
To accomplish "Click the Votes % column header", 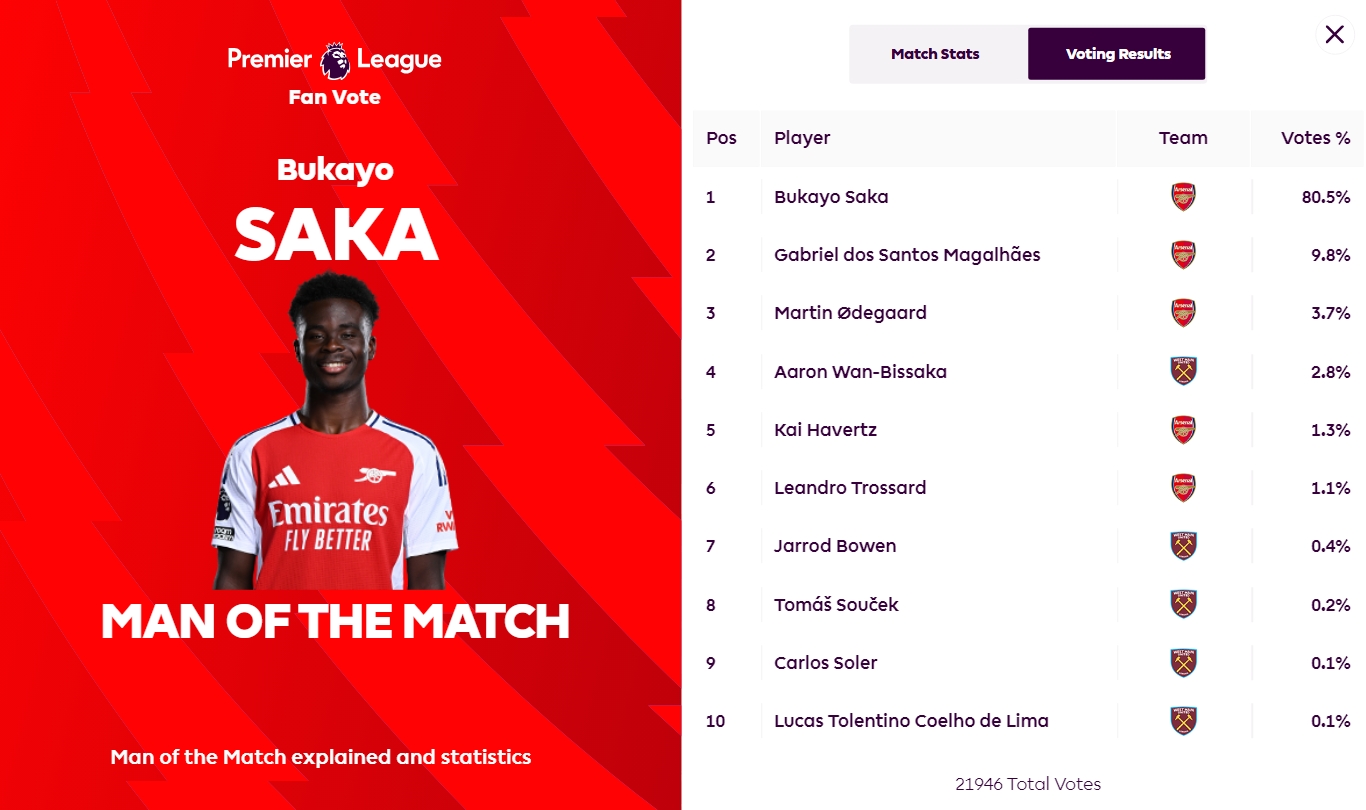I will pyautogui.click(x=1315, y=138).
